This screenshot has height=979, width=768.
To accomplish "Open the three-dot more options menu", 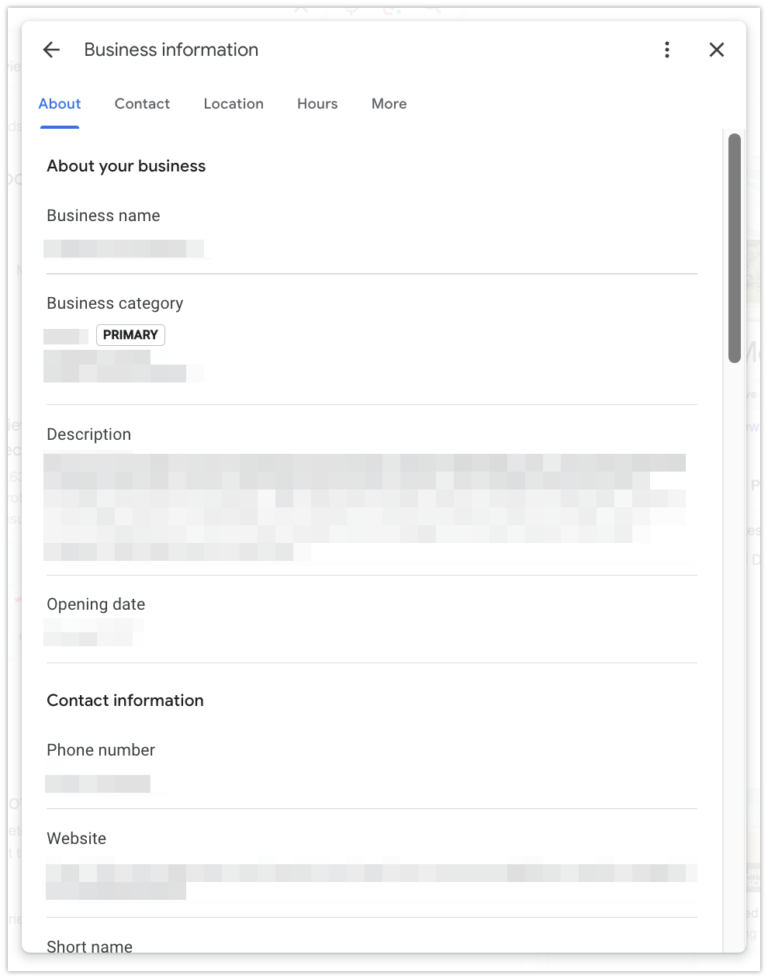I will (667, 50).
